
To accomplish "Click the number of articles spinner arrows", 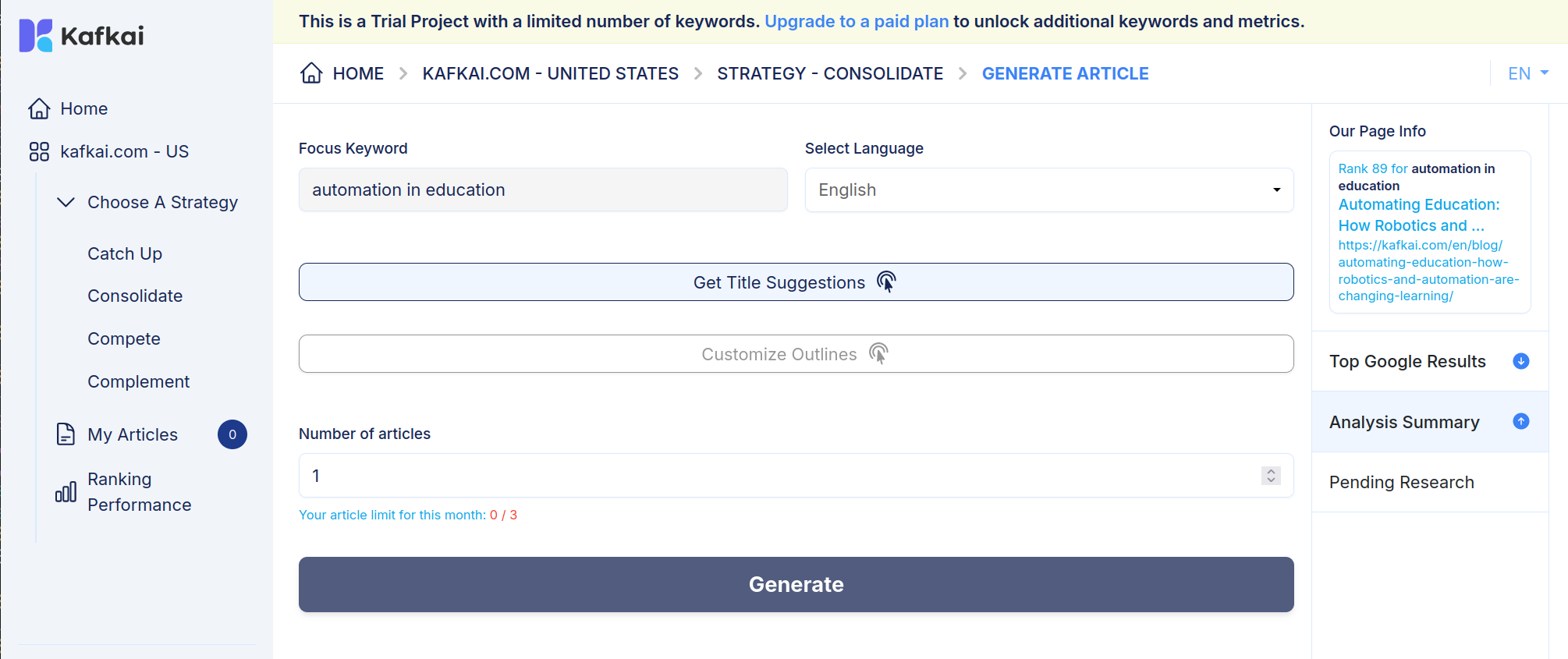I will pos(1271,475).
